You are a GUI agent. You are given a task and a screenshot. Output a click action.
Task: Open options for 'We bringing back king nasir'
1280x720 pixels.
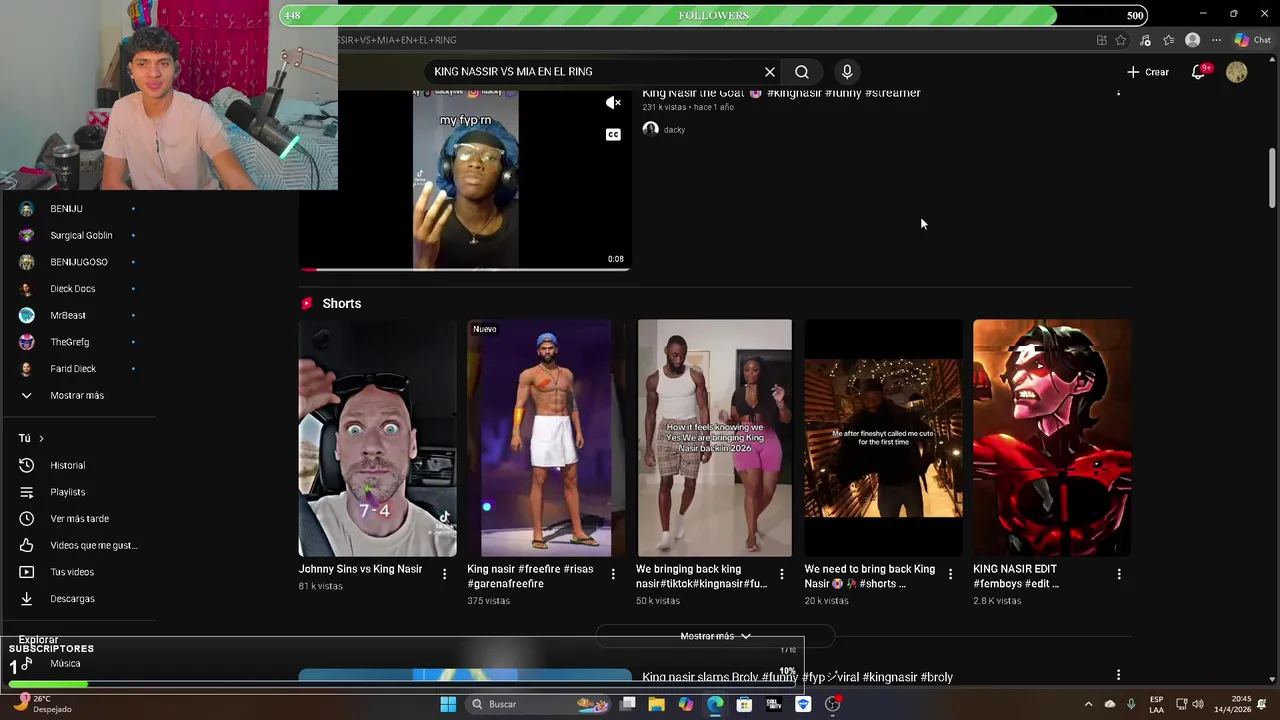782,574
